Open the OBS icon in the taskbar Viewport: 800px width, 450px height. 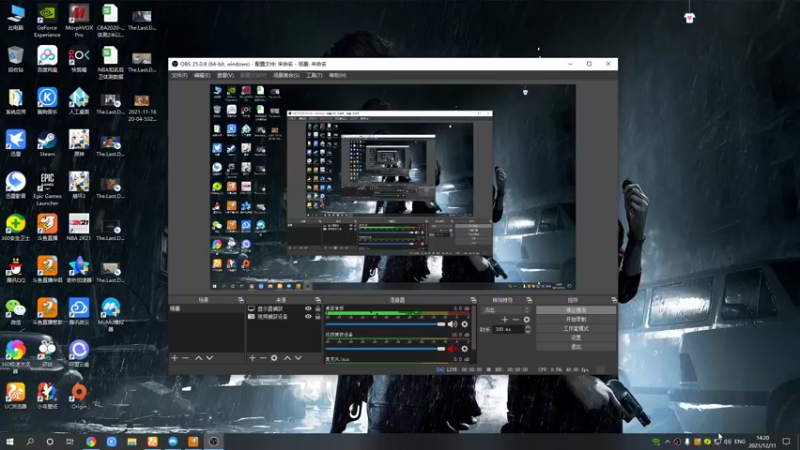coord(213,441)
